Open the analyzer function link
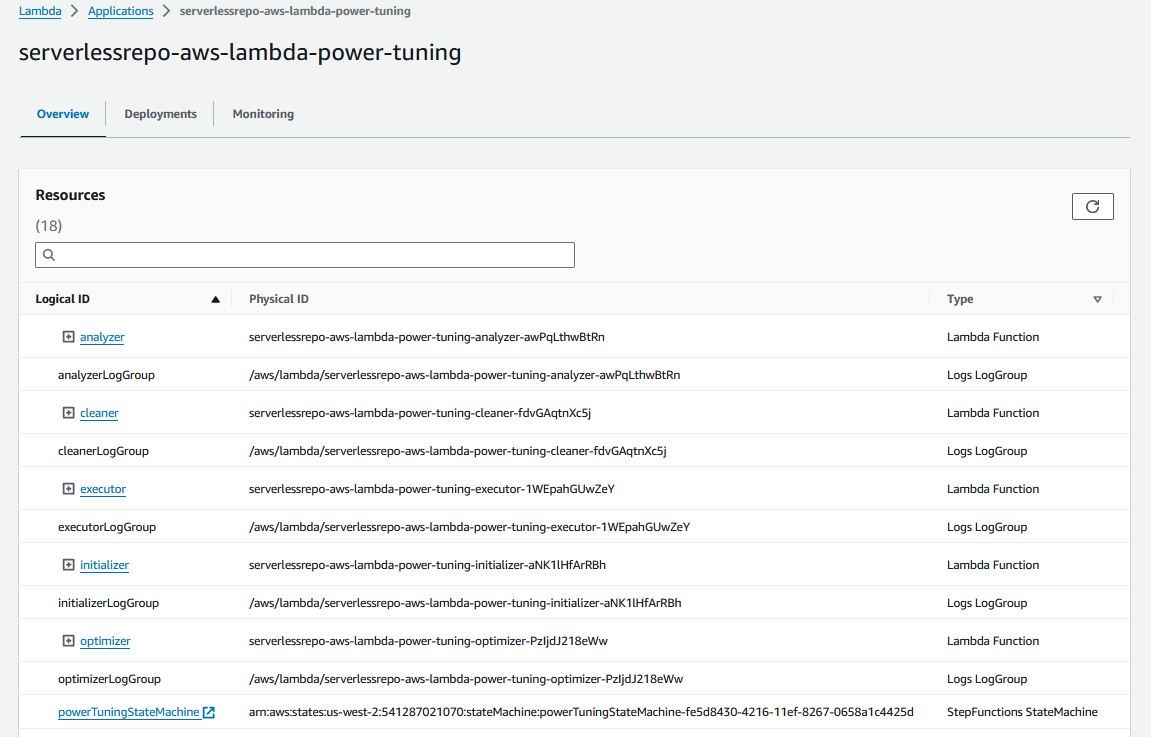 102,337
